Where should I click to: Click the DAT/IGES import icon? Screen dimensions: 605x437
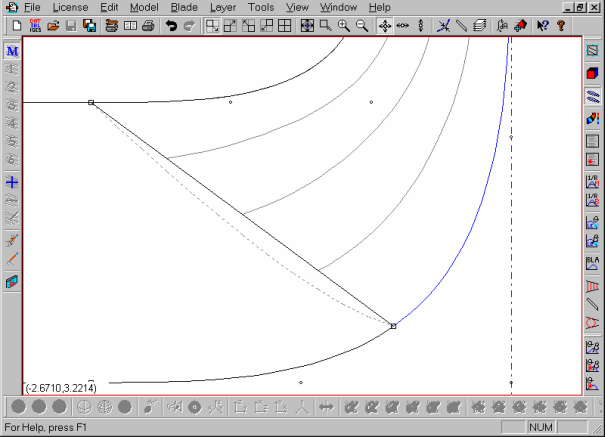(x=35, y=26)
